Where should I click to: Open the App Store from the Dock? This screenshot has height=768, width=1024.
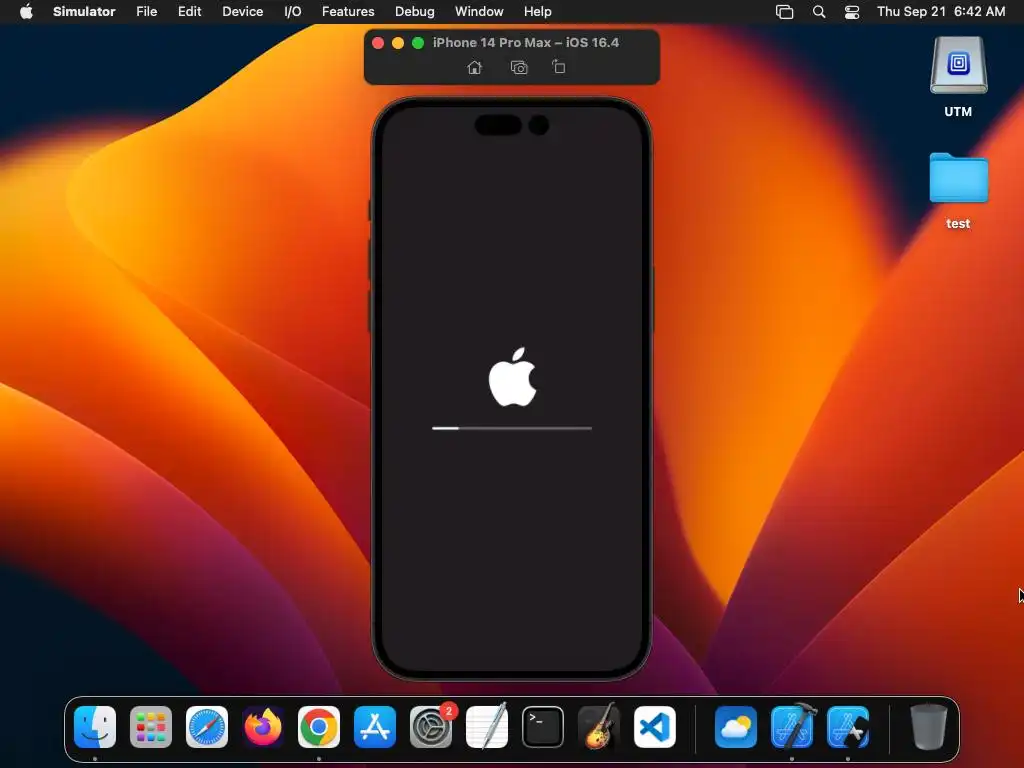tap(375, 727)
